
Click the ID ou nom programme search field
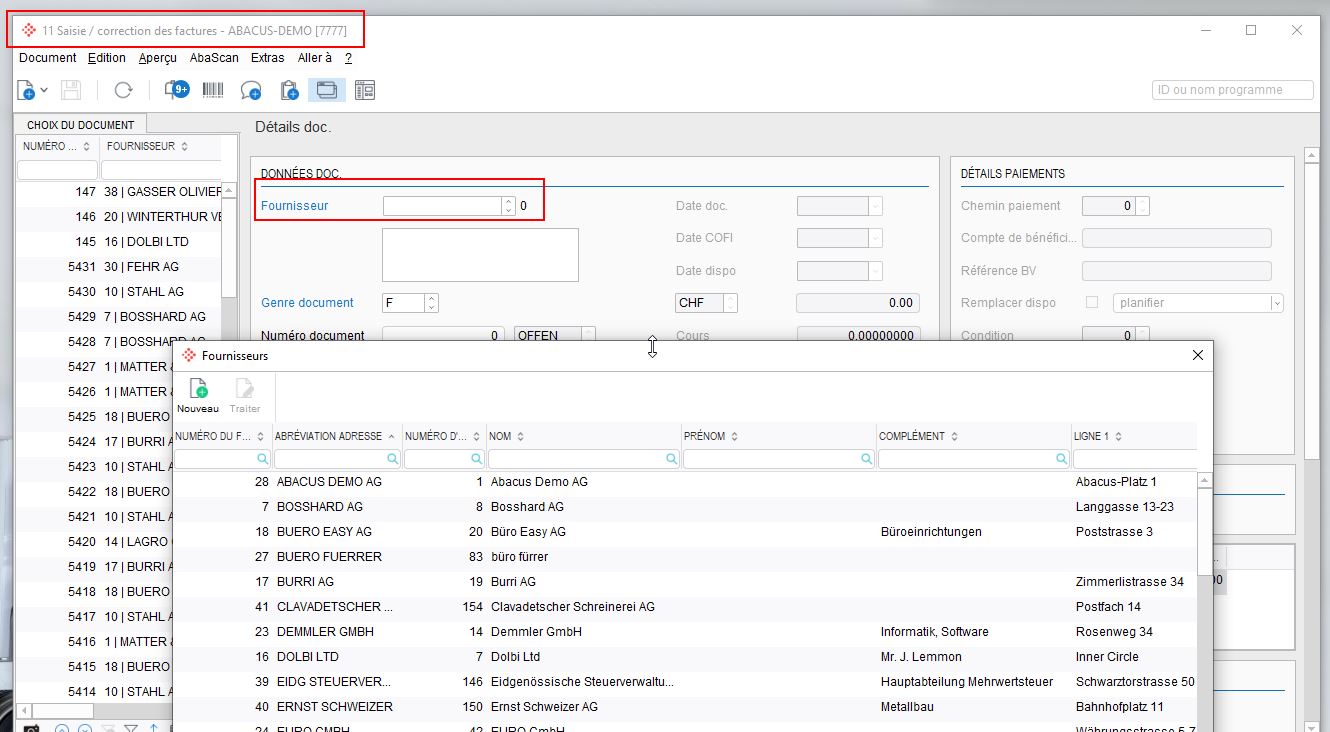(x=1232, y=90)
